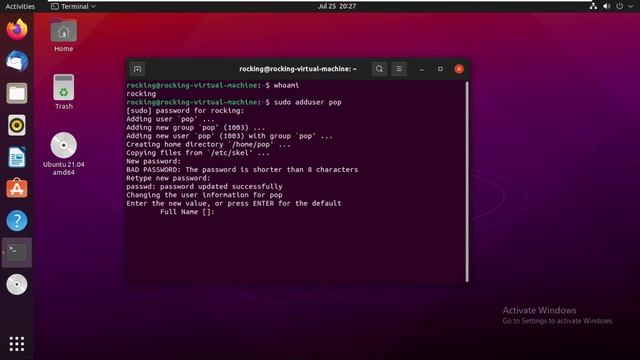Viewport: 640px width, 360px height.
Task: Open the Ubuntu 21.04 amd64 disc icon
Action: coord(64,154)
